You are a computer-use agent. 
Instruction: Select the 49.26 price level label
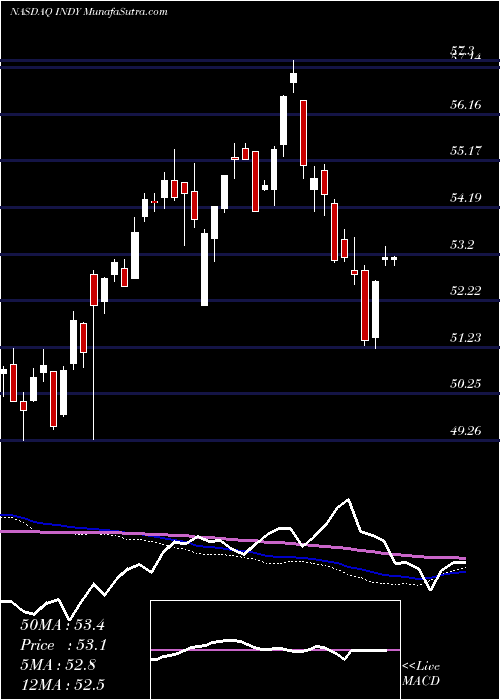pos(466,431)
